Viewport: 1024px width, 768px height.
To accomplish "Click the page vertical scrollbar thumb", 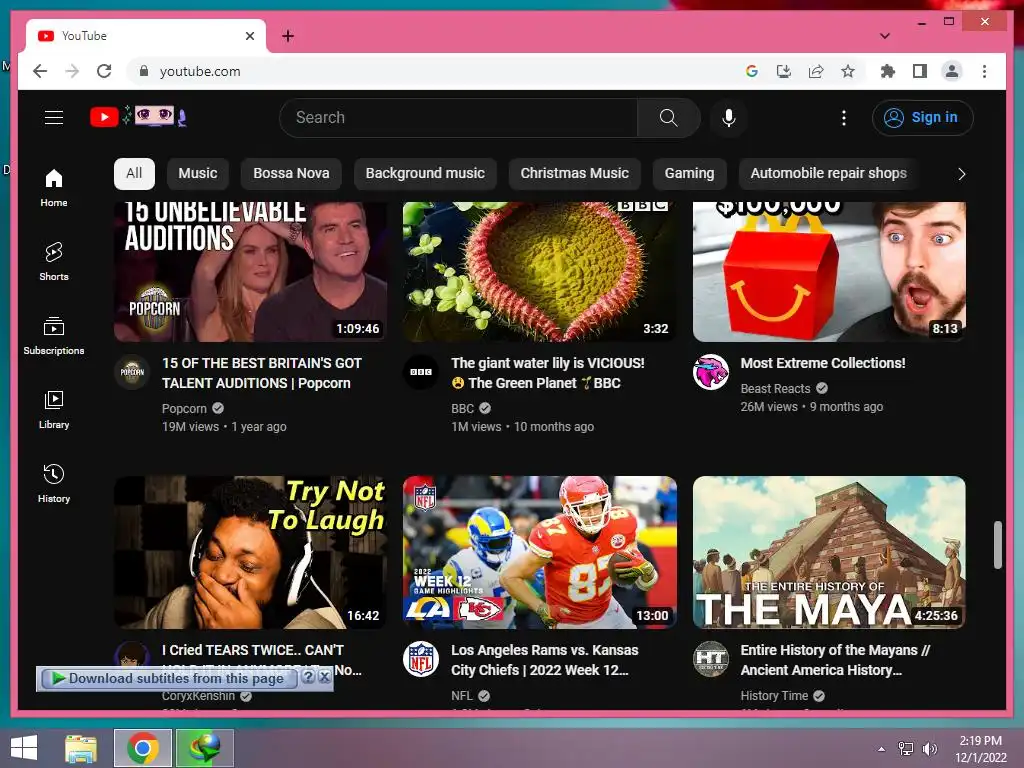I will tap(997, 545).
